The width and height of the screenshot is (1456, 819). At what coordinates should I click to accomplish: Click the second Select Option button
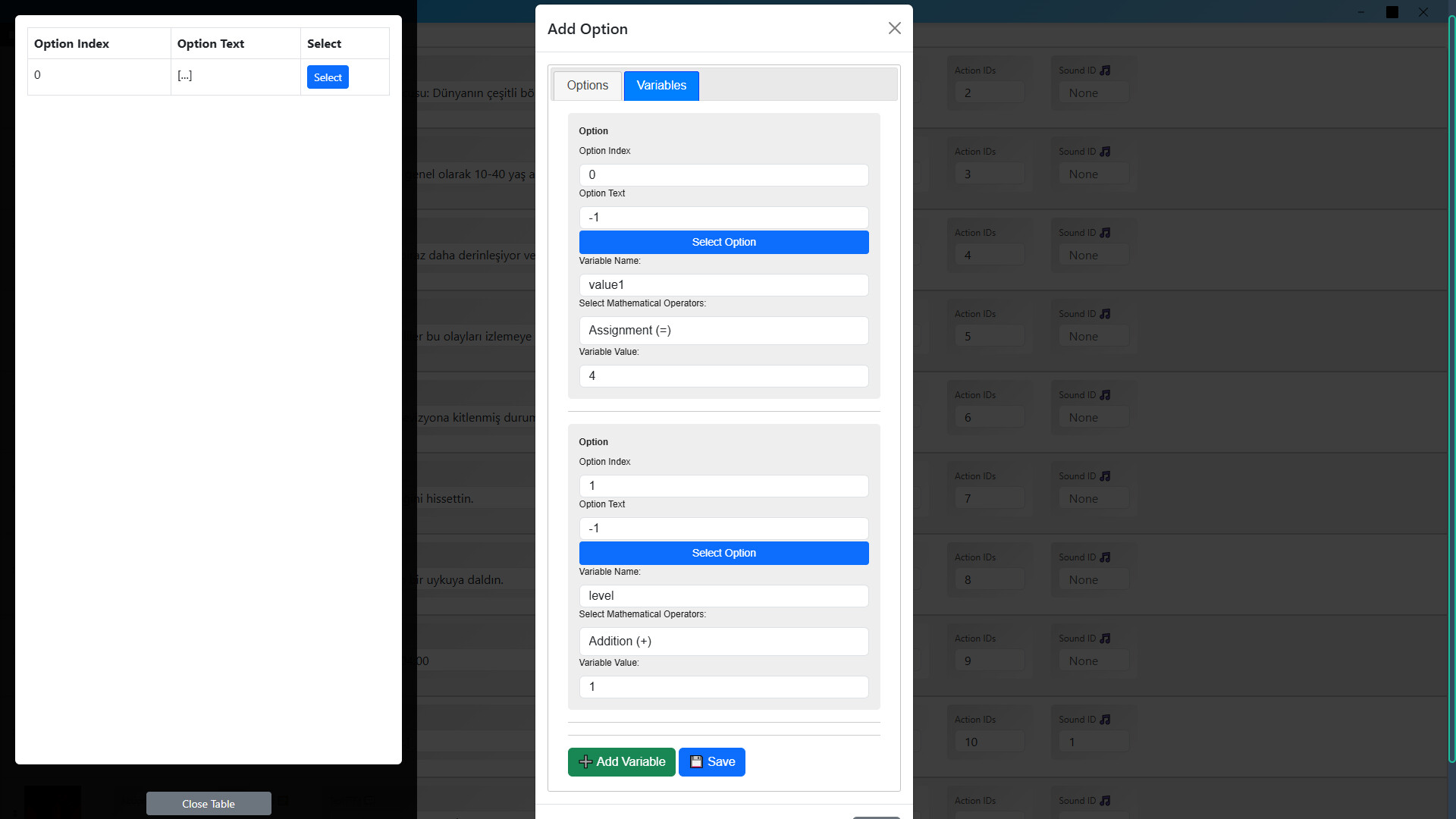[723, 553]
